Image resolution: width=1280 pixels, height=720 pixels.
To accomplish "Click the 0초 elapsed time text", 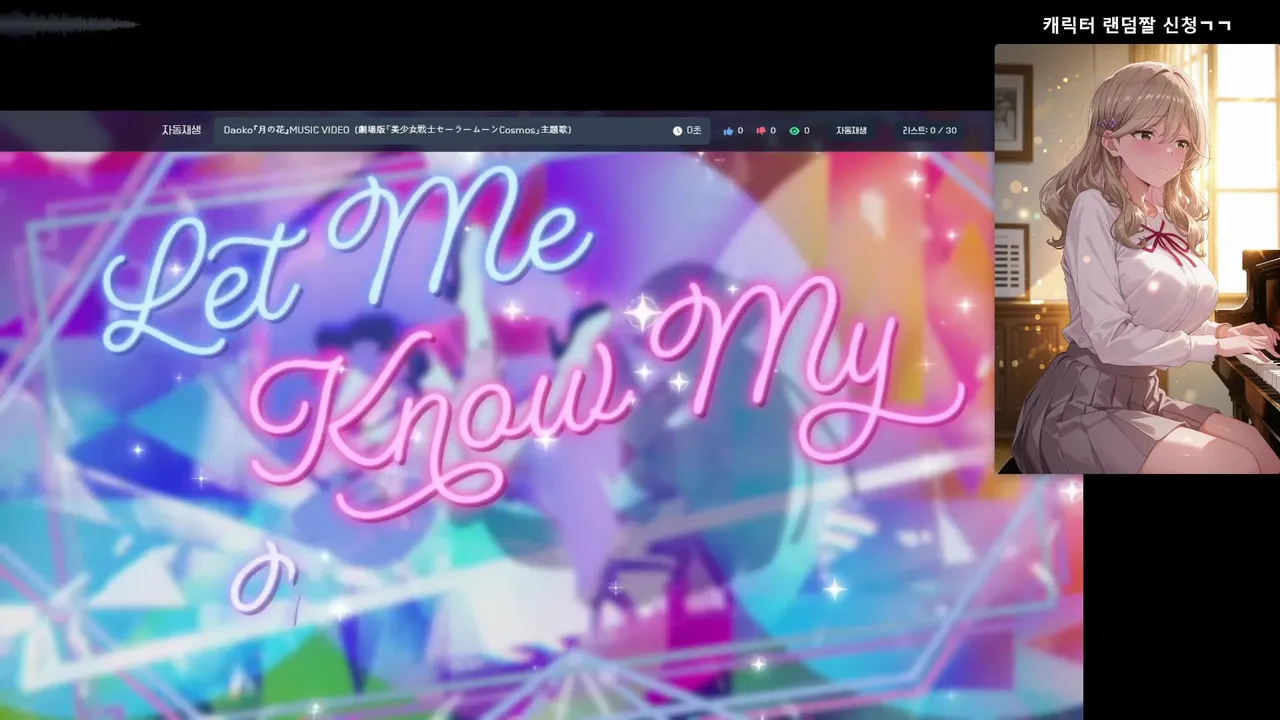I will click(694, 131).
